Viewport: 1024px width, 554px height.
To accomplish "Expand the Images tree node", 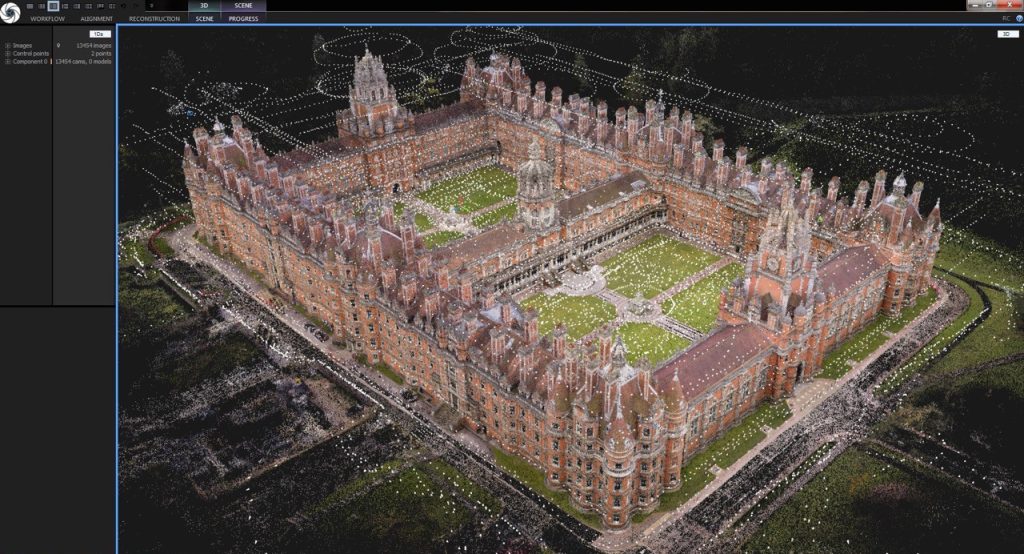I will pos(8,46).
